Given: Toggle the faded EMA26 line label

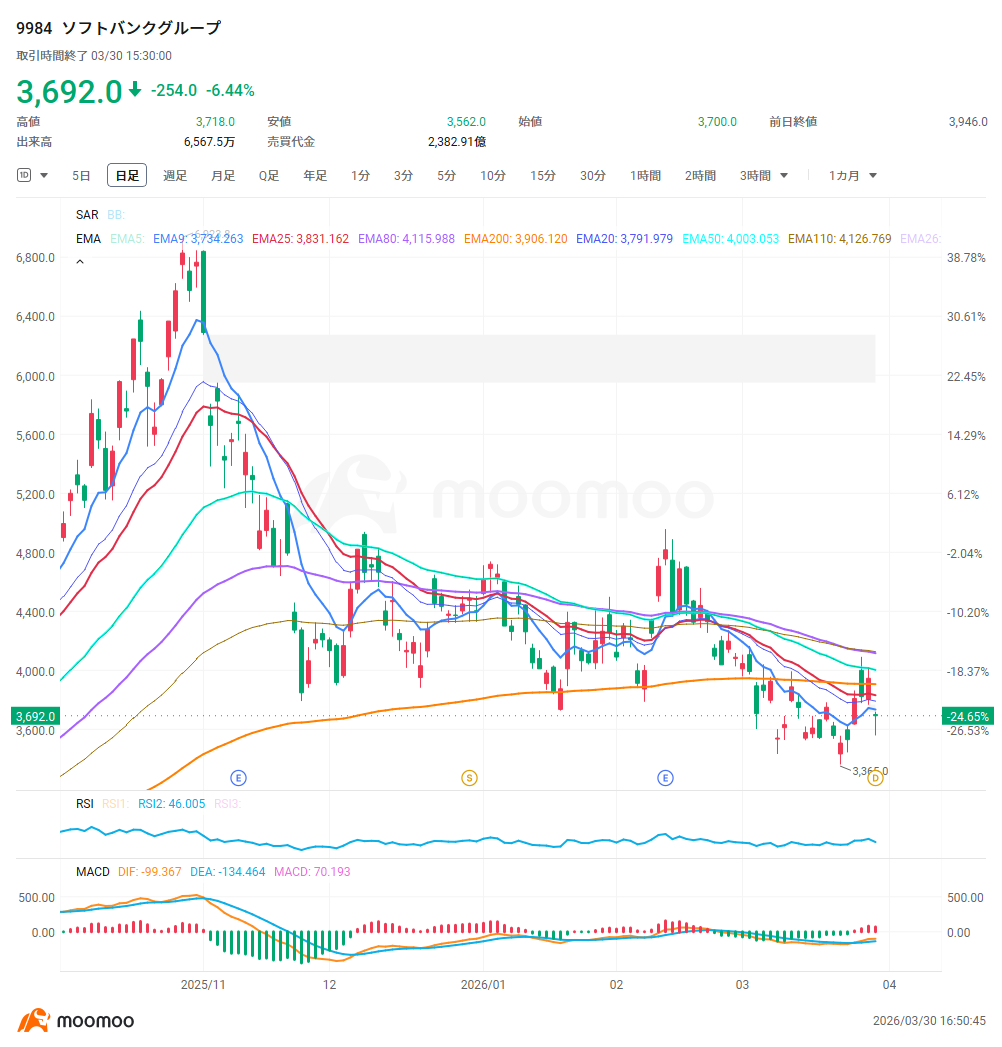Looking at the screenshot, I should coord(921,239).
